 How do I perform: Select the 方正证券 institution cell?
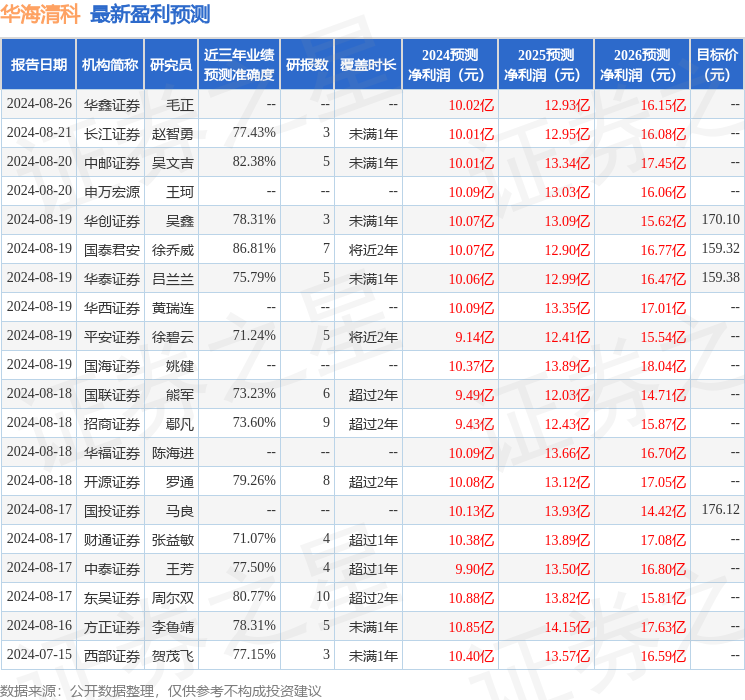click(112, 627)
